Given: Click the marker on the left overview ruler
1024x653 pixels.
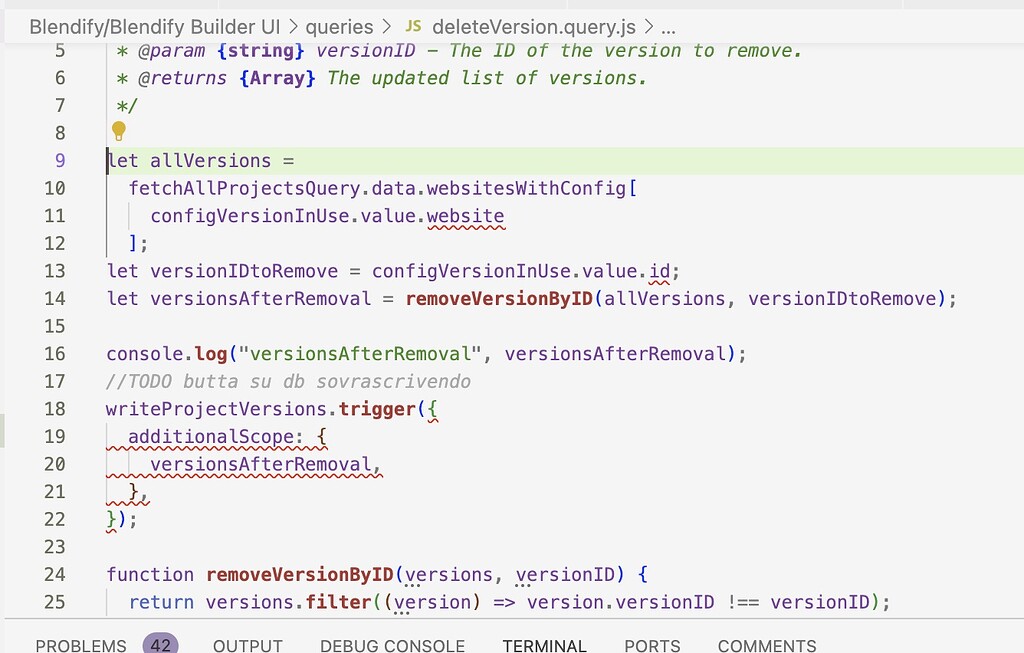Looking at the screenshot, I should click(x=3, y=430).
